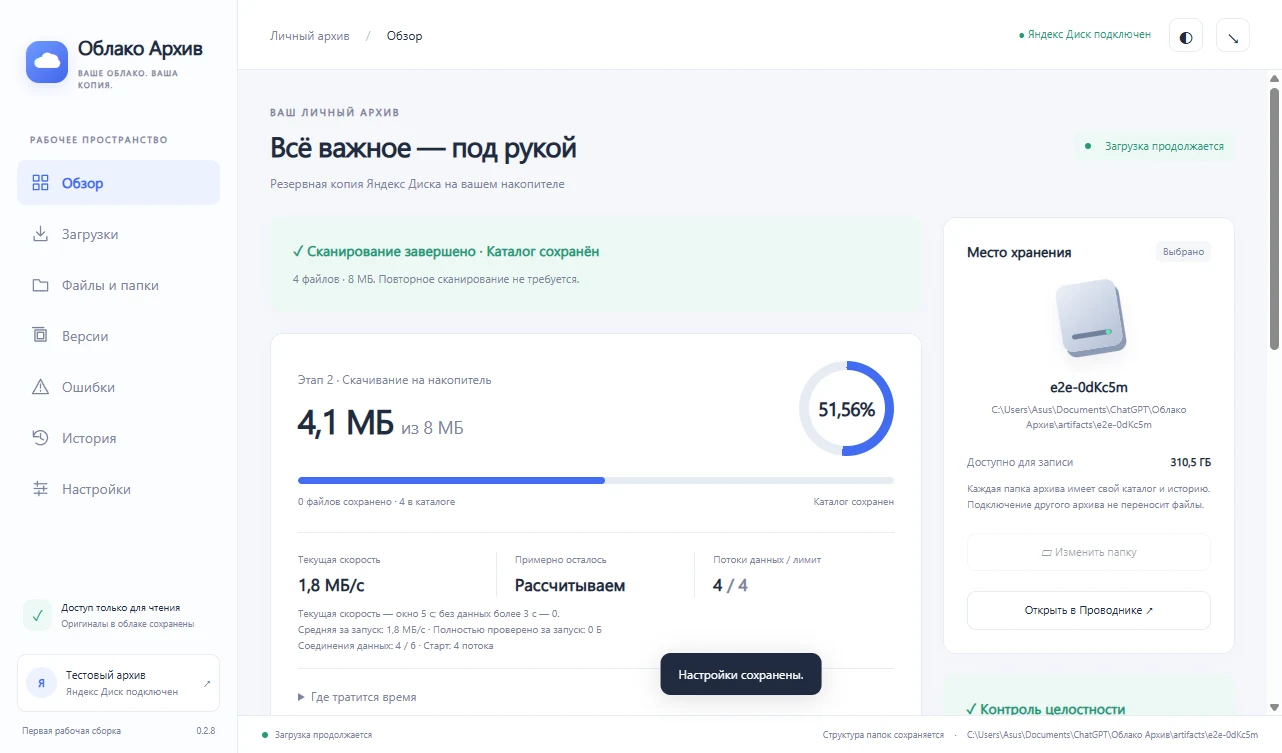This screenshot has width=1282, height=753.
Task: Click the vertical page scrollbar
Action: point(1275,219)
